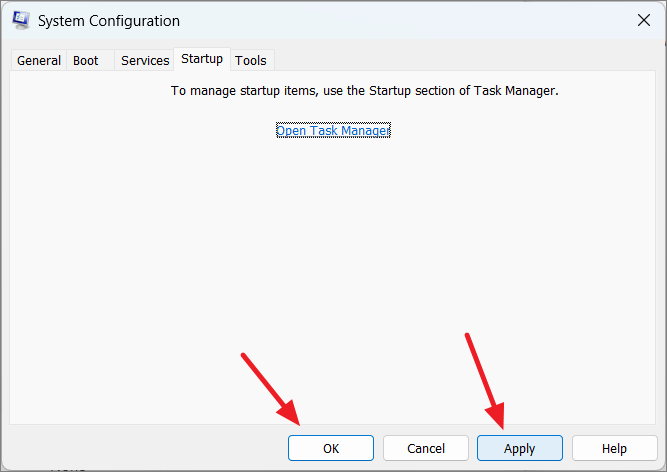
Task: Click the red arrow pointing at Apply
Action: point(485,381)
